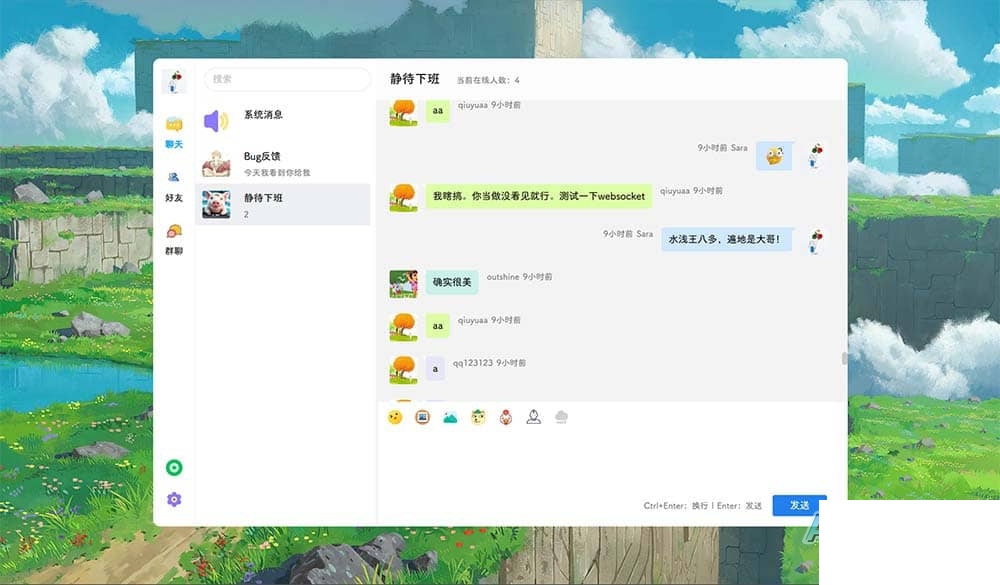
Task: Click the 'a' message from qq123123
Action: coord(435,369)
